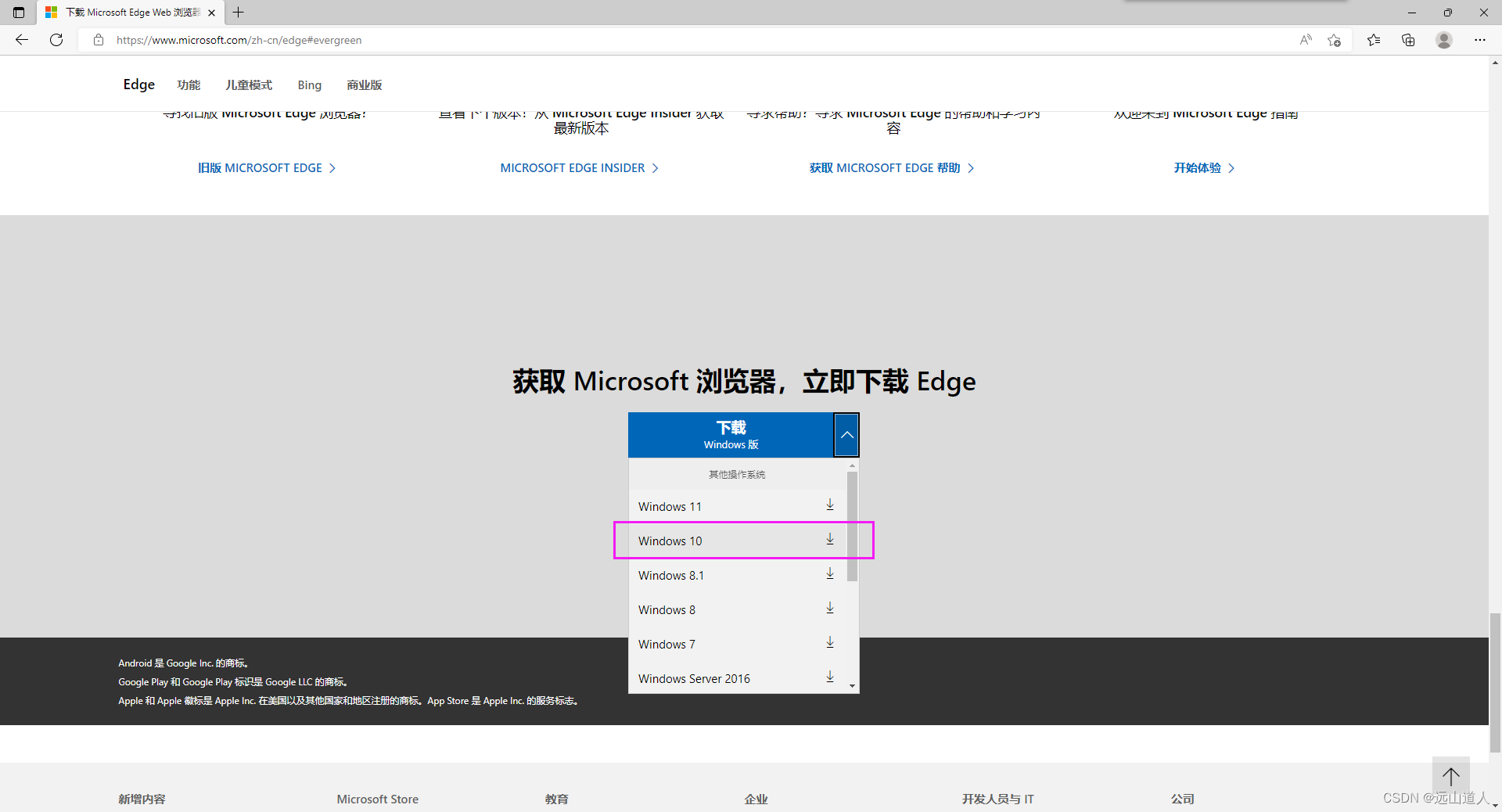The height and width of the screenshot is (812, 1502).
Task: Download Edge for Windows 8
Action: tap(830, 609)
